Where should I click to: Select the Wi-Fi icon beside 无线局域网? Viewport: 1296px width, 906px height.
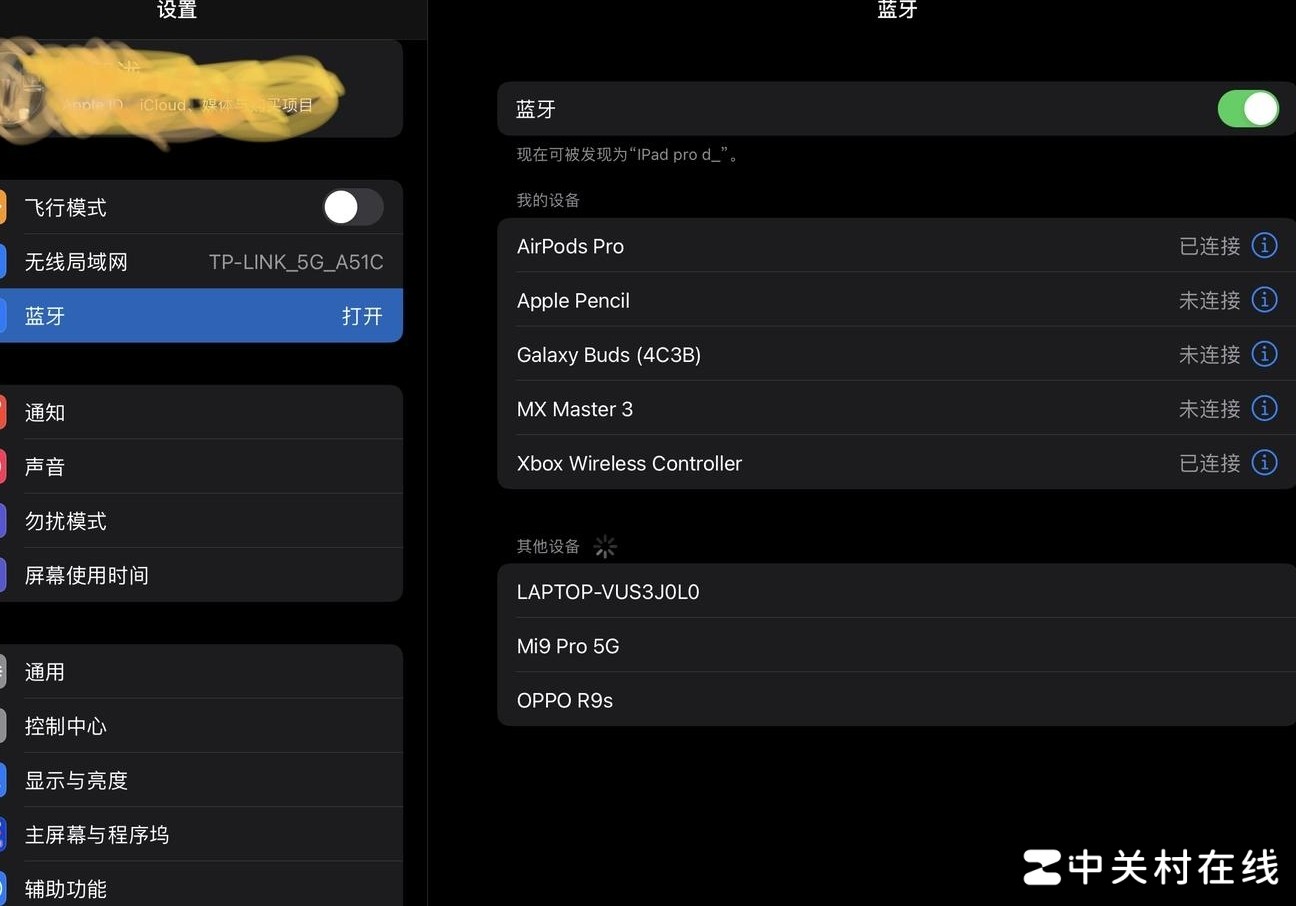pyautogui.click(x=3, y=261)
